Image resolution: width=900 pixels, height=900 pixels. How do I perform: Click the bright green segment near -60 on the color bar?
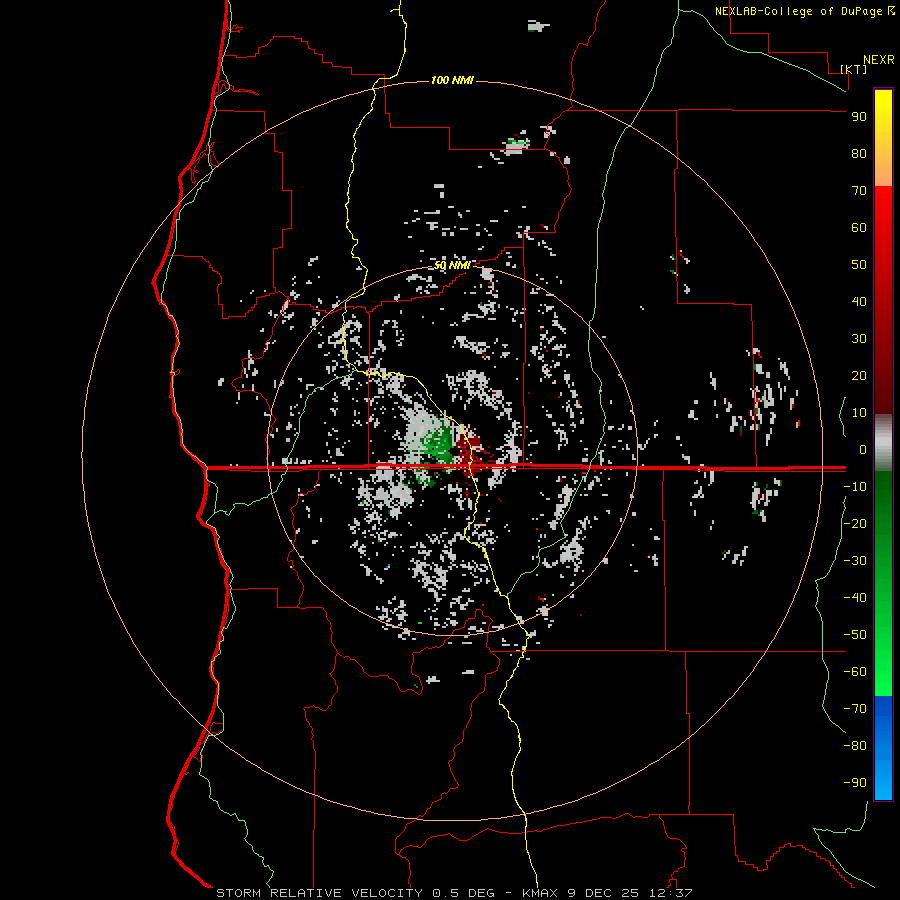[883, 672]
